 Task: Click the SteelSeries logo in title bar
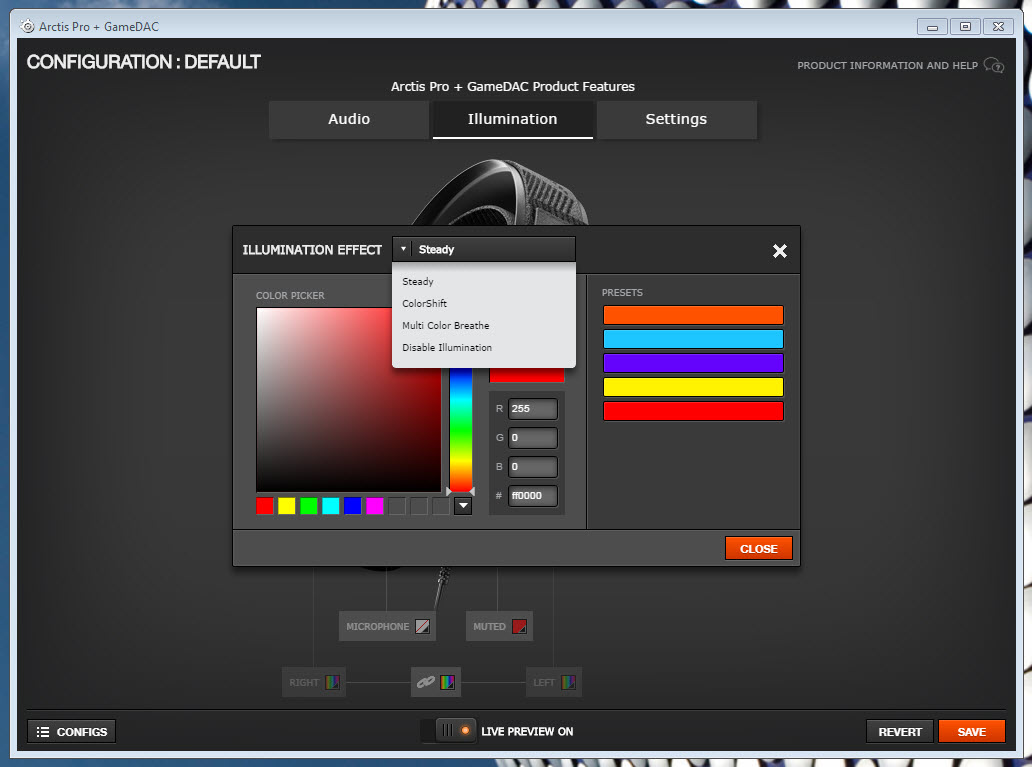pyautogui.click(x=28, y=26)
